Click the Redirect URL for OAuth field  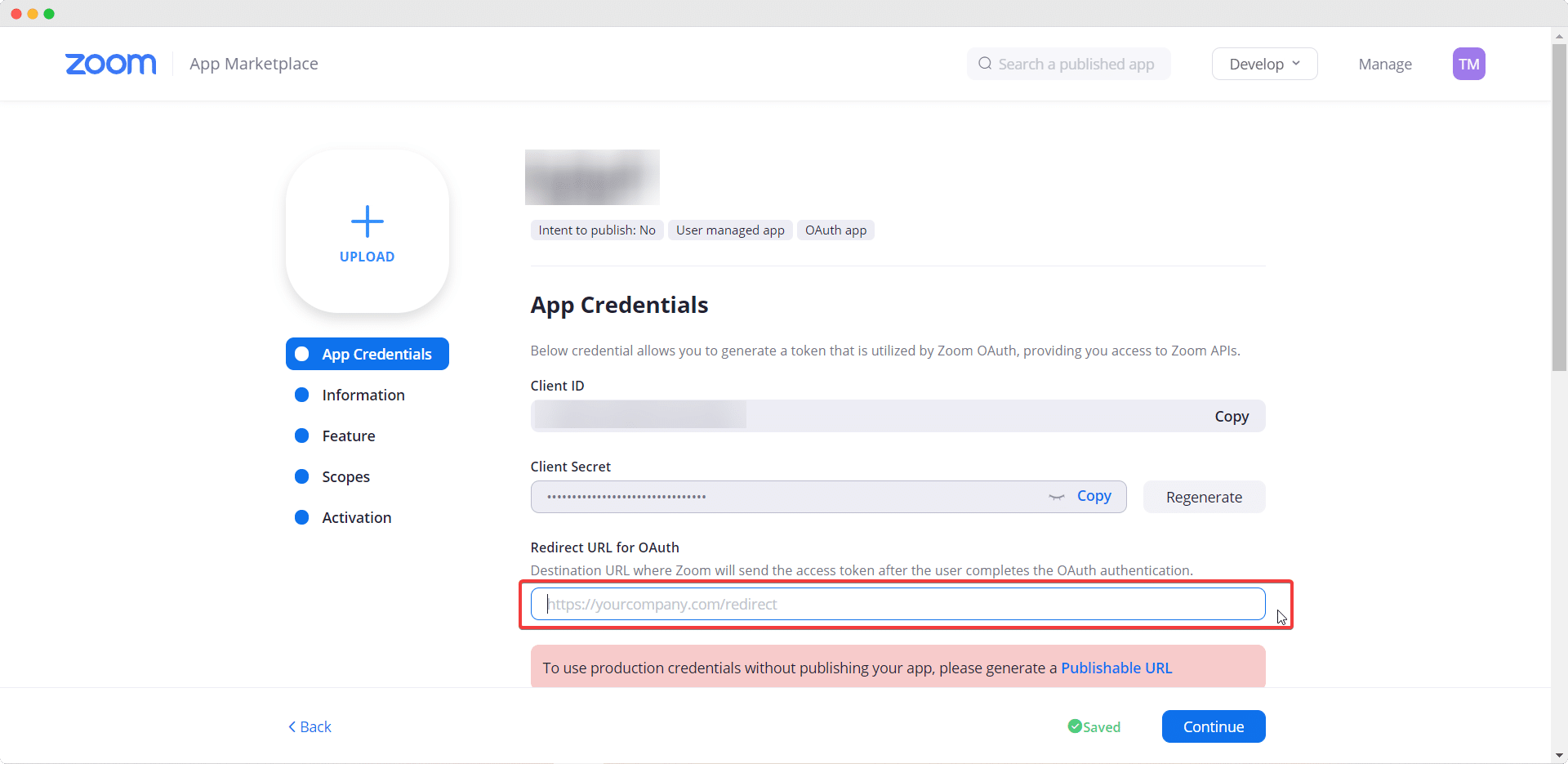point(898,604)
